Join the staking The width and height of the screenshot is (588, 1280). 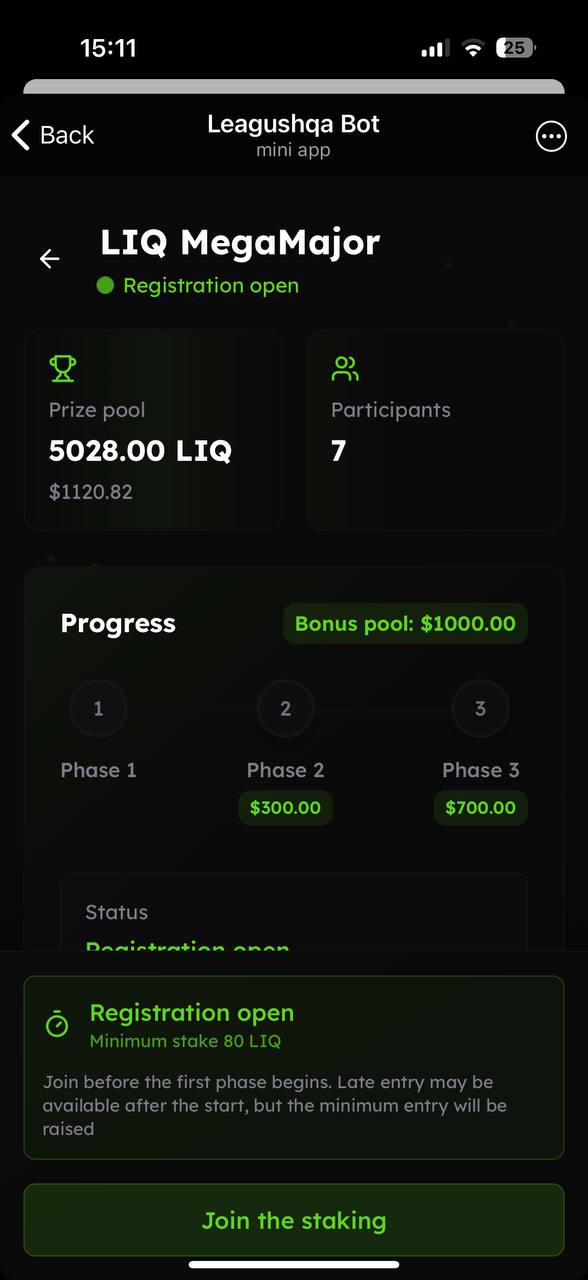tap(294, 1220)
